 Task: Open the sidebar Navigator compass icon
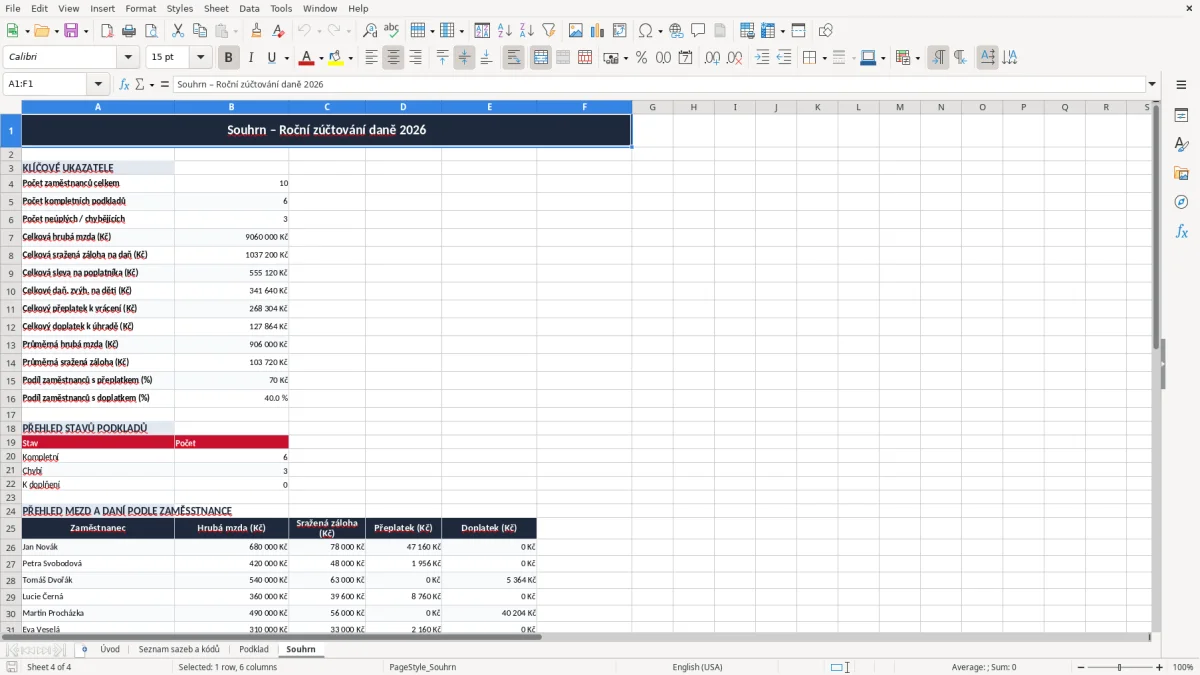pyautogui.click(x=1181, y=202)
